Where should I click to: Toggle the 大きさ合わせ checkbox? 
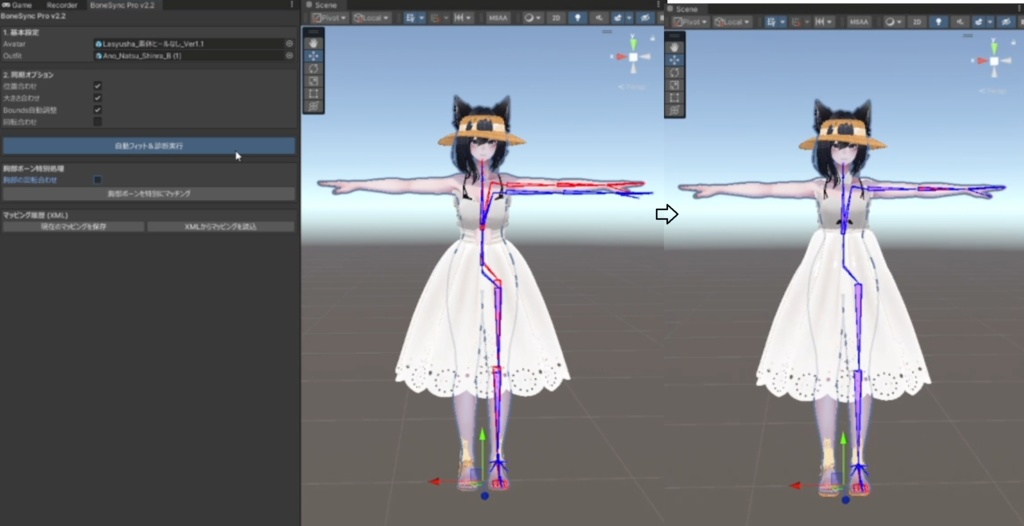[97, 98]
